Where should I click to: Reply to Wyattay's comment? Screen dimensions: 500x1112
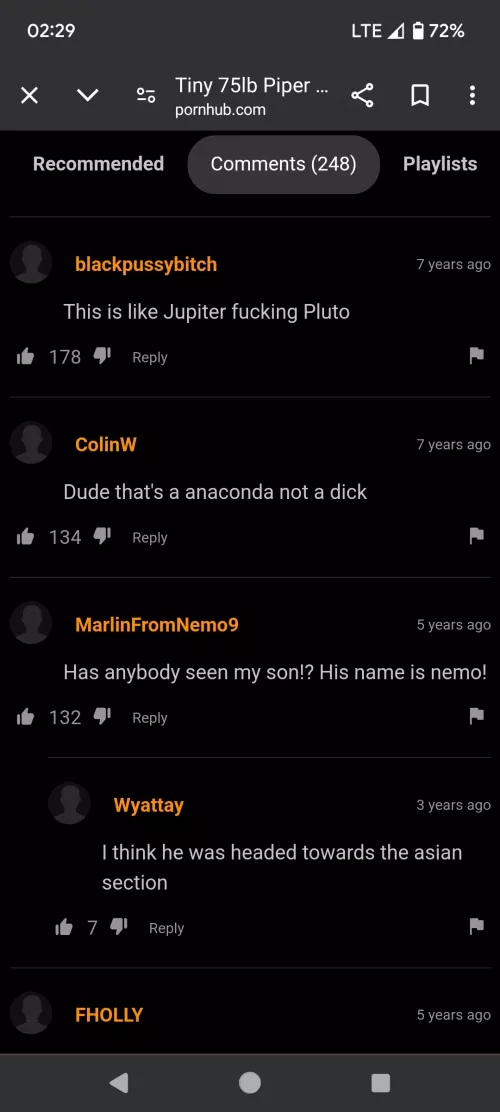[x=167, y=928]
